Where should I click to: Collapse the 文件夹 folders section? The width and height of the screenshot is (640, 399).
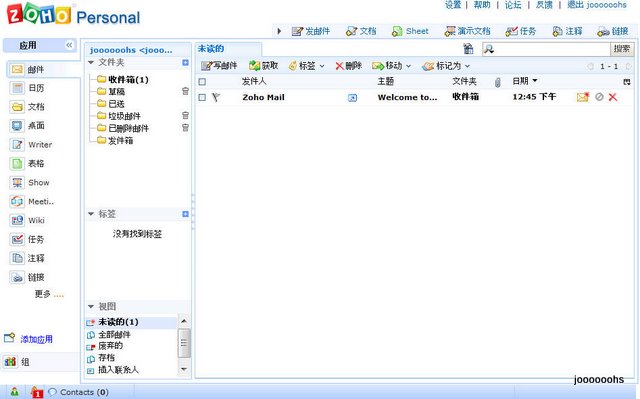click(91, 62)
